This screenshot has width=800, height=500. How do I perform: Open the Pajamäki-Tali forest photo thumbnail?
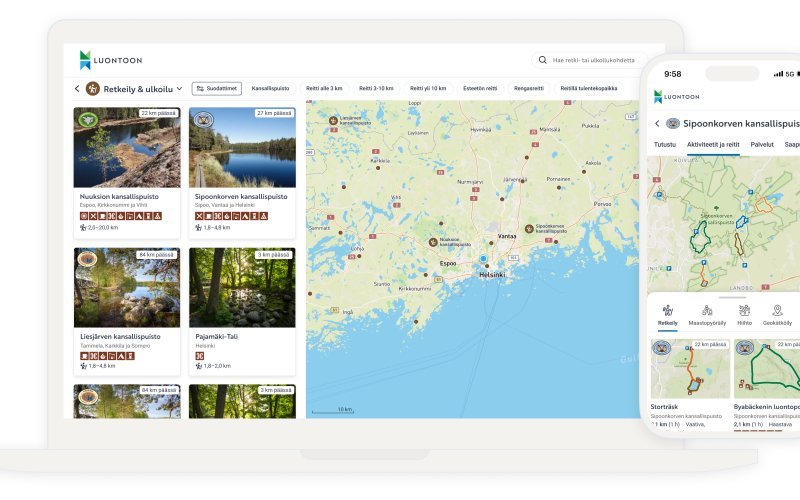[241, 289]
